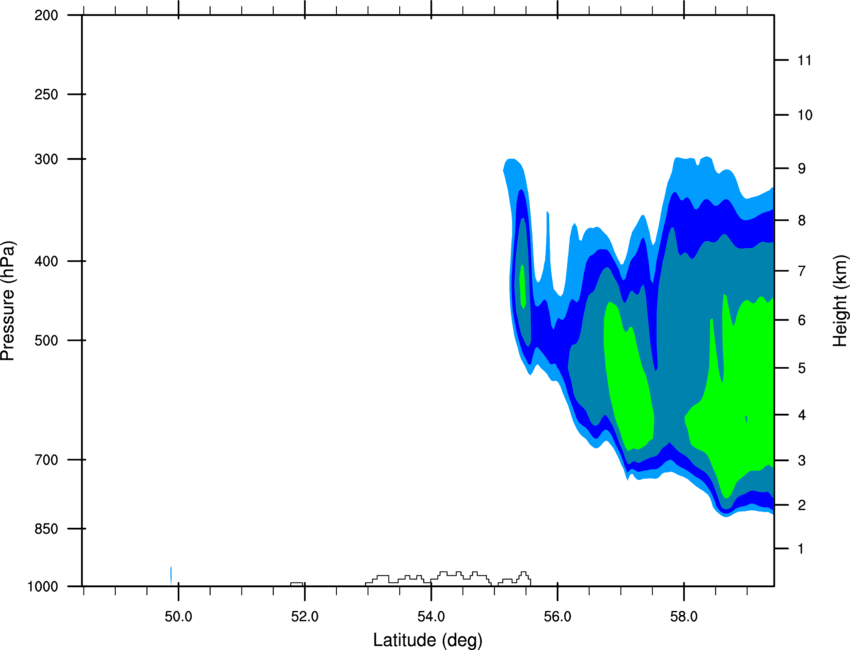Click the Latitude (deg) axis title

click(427, 640)
